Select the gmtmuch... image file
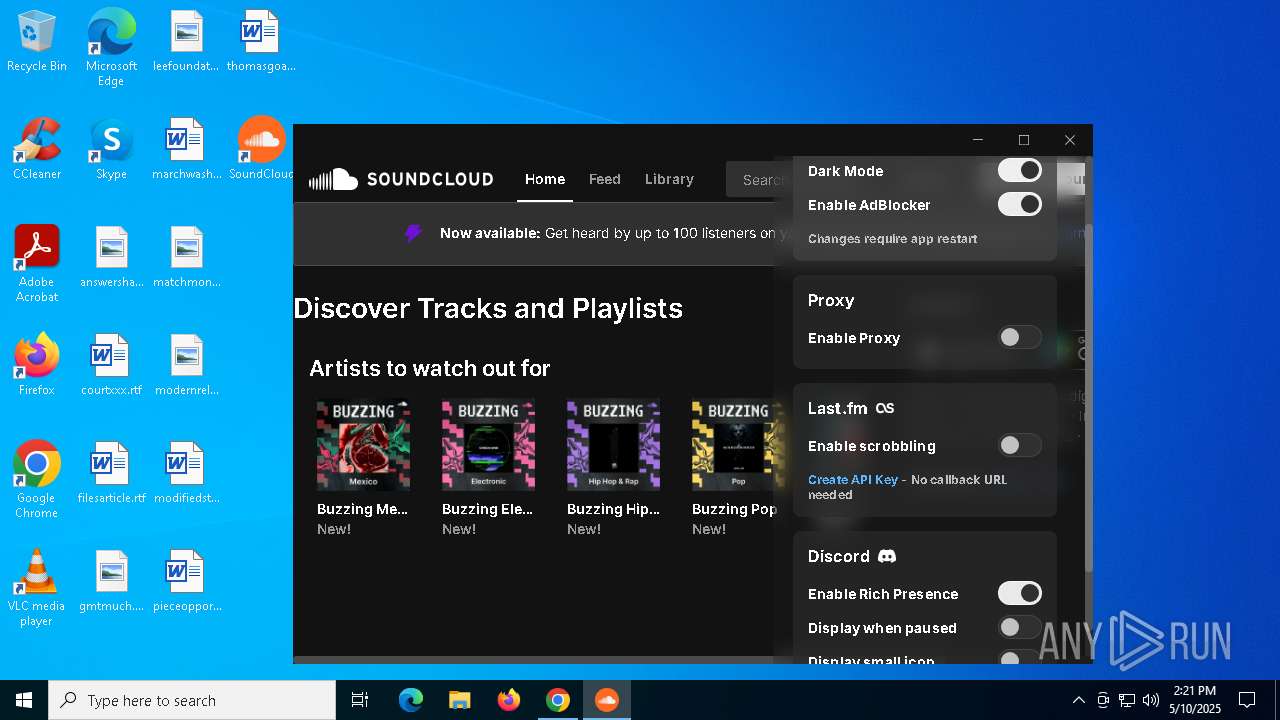This screenshot has height=720, width=1280. point(111,581)
